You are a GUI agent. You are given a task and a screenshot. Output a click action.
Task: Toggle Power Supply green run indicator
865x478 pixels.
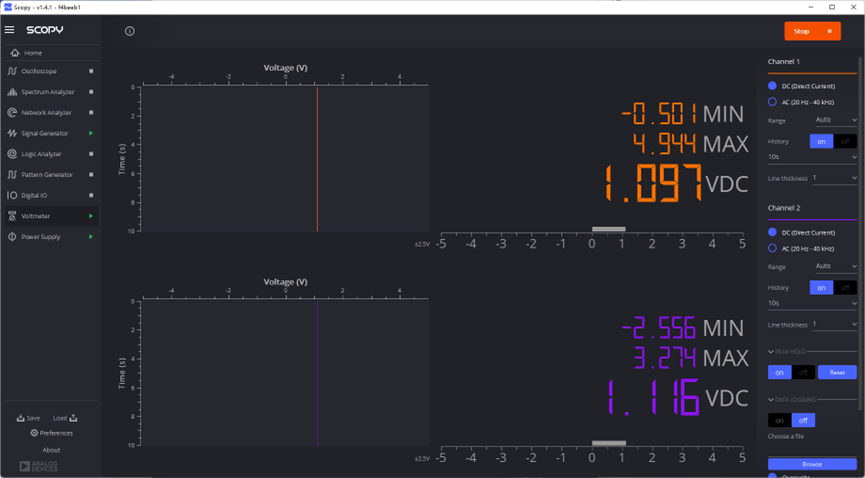[x=91, y=237]
